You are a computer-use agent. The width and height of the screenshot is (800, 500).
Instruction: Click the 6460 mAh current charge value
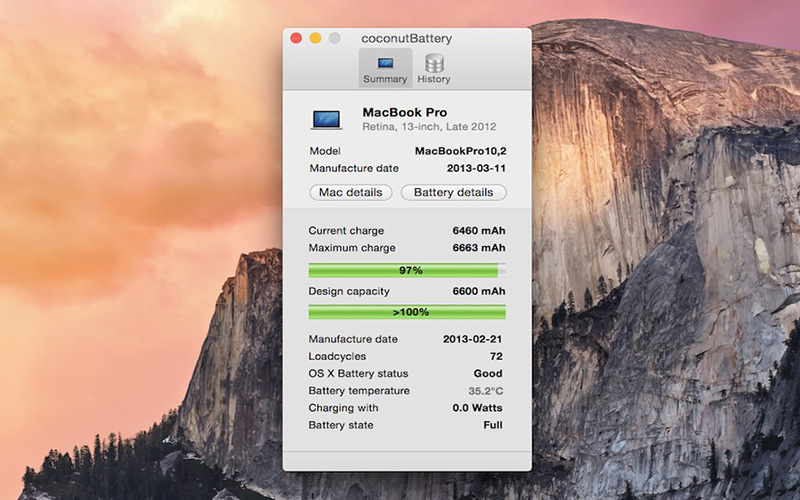pos(479,231)
